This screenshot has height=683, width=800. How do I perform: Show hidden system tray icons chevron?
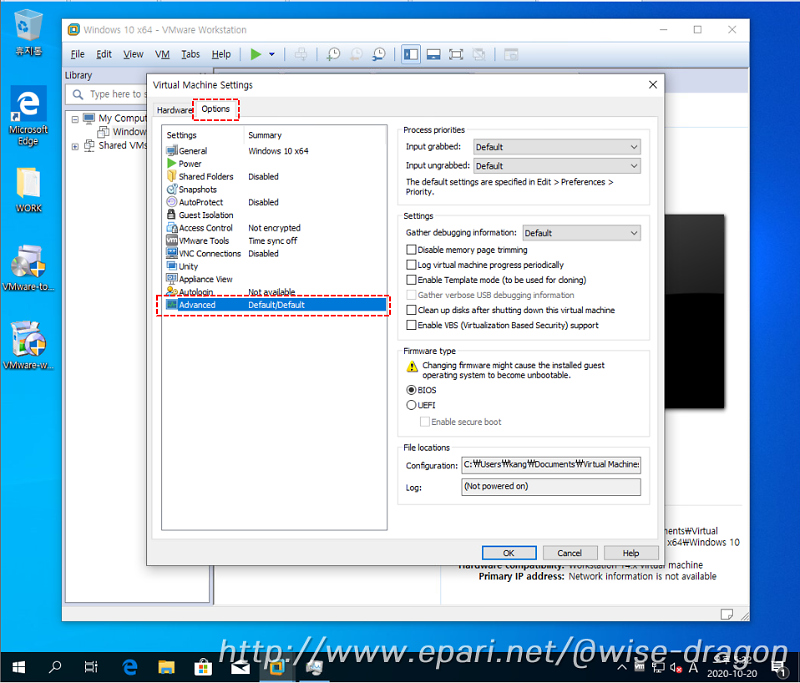pos(622,667)
